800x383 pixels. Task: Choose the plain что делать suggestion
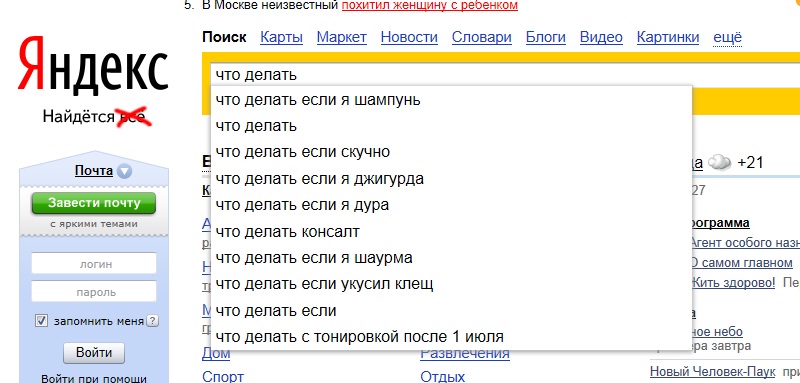pos(451,125)
